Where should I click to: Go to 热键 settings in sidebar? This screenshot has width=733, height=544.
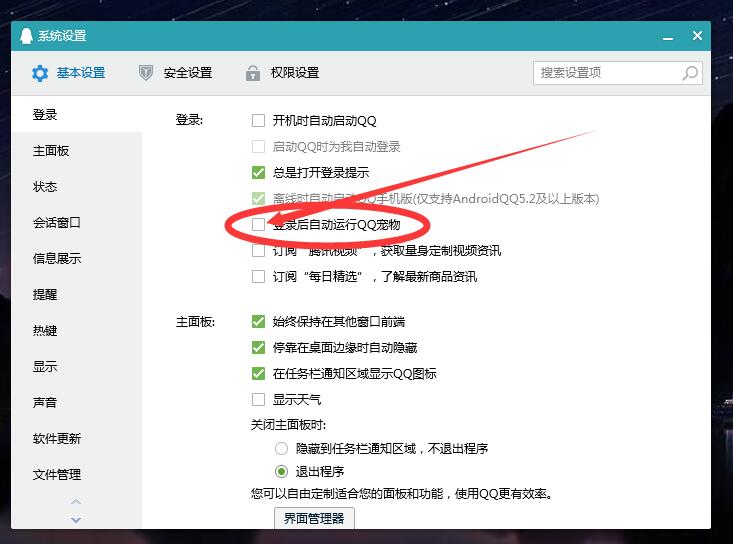click(x=45, y=331)
